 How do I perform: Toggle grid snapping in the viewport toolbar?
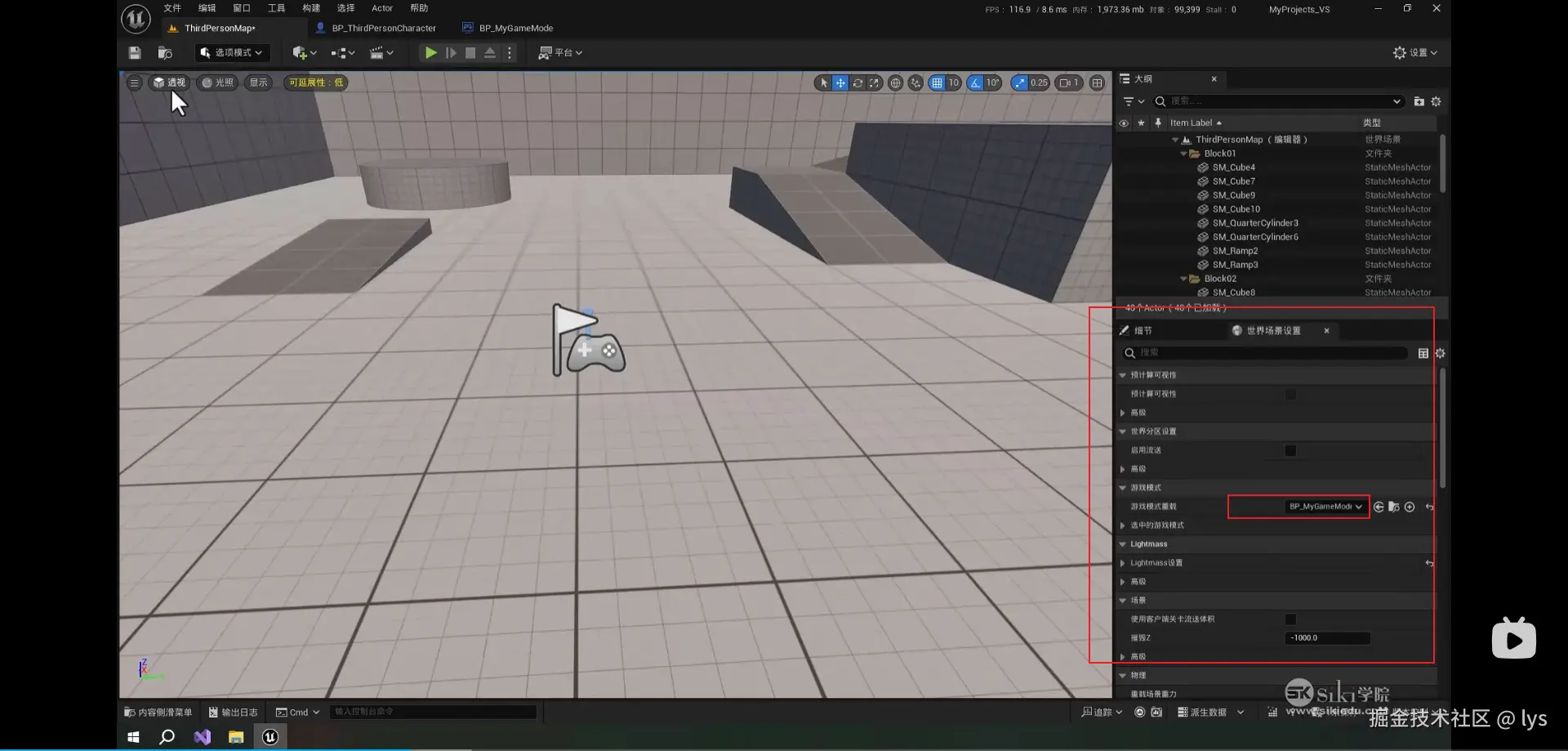tap(937, 83)
